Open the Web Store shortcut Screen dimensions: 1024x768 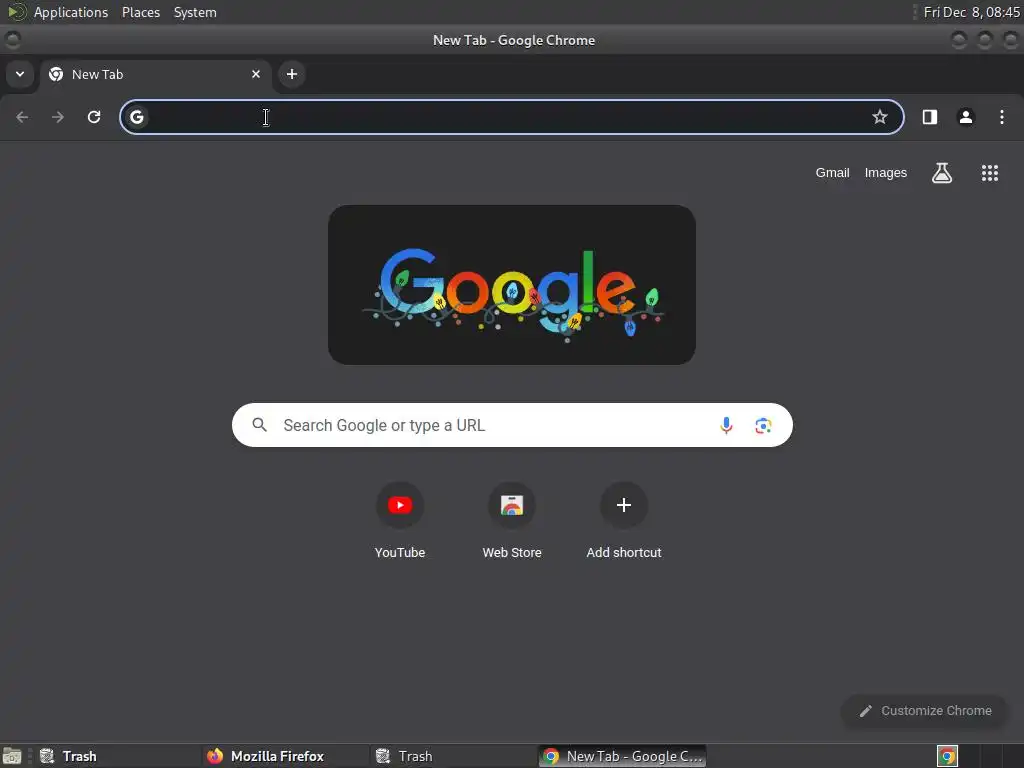pos(512,521)
